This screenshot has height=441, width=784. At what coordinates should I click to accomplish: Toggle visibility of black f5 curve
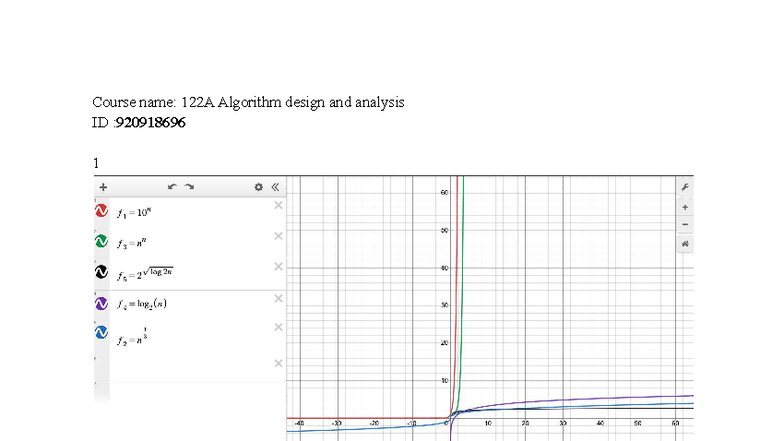[102, 272]
